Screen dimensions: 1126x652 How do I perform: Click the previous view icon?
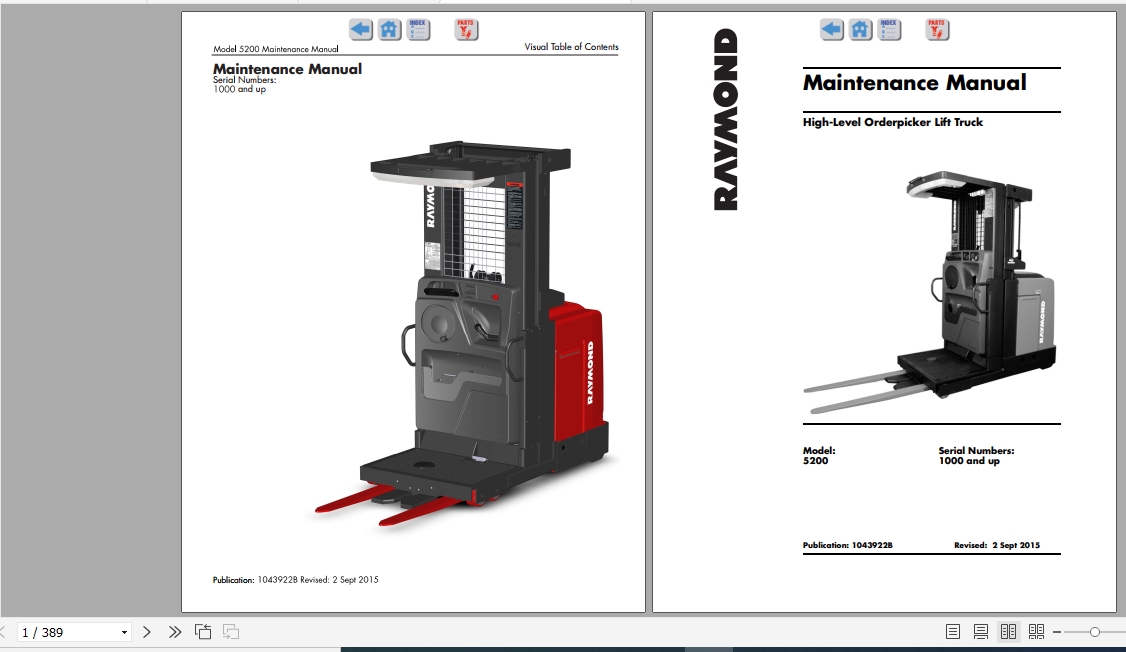coord(203,632)
